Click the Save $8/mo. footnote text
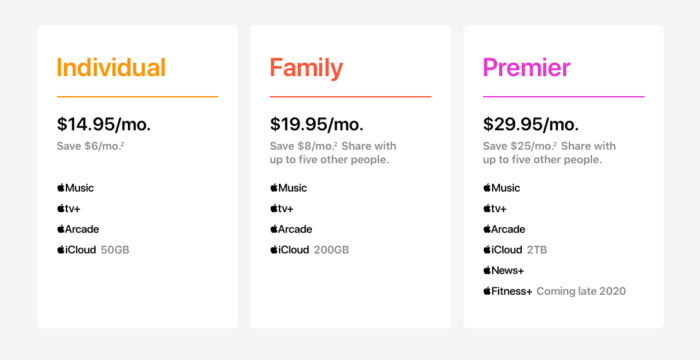Image resolution: width=700 pixels, height=360 pixels. pyautogui.click(x=304, y=146)
